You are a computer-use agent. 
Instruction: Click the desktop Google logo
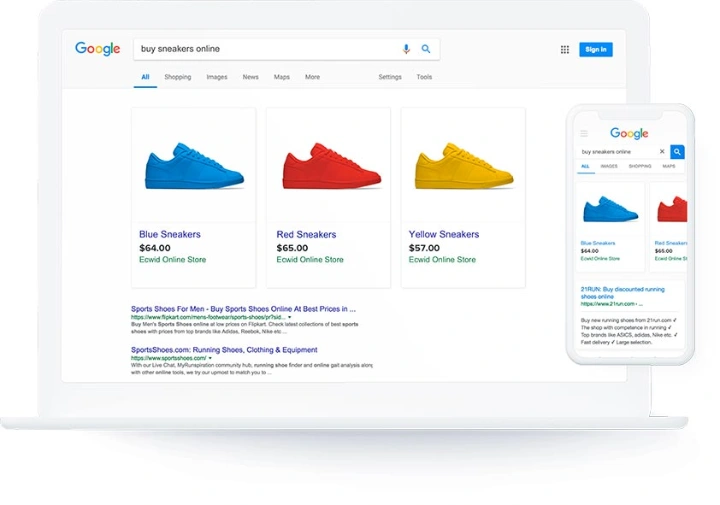(x=98, y=49)
